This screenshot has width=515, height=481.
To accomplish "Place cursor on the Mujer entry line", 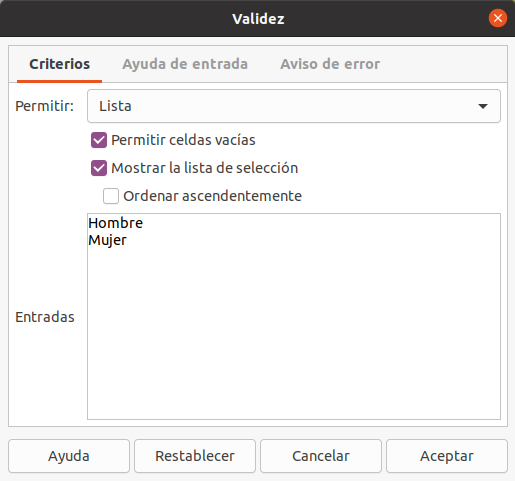I will [x=107, y=240].
